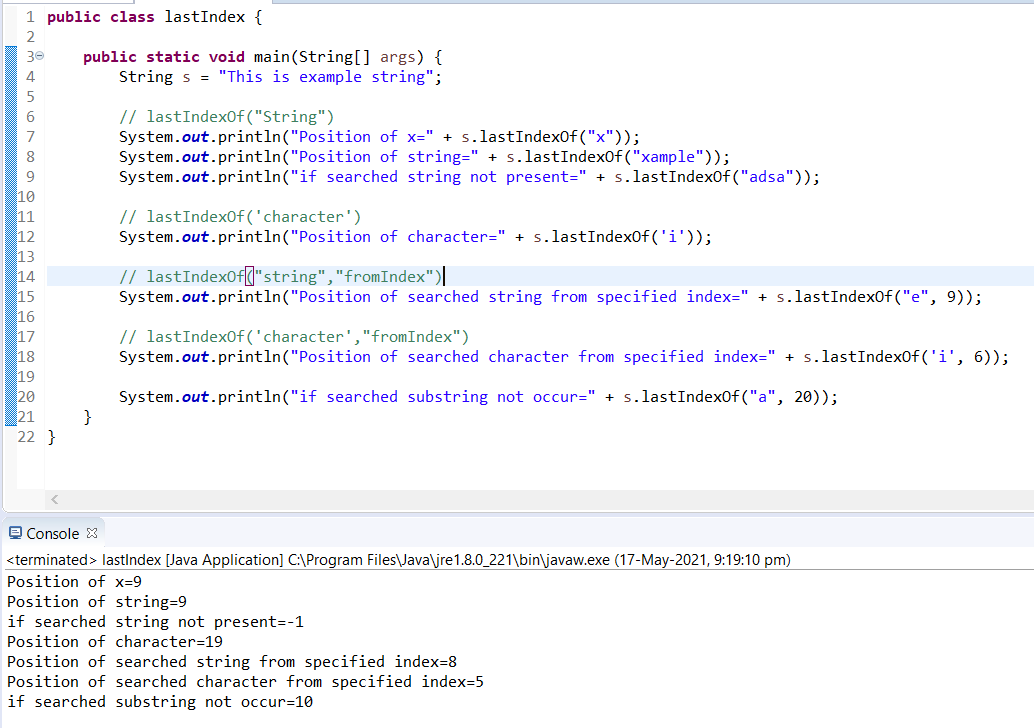Click the 'i' argument on line 12
Image resolution: width=1034 pixels, height=728 pixels.
pyautogui.click(x=673, y=237)
